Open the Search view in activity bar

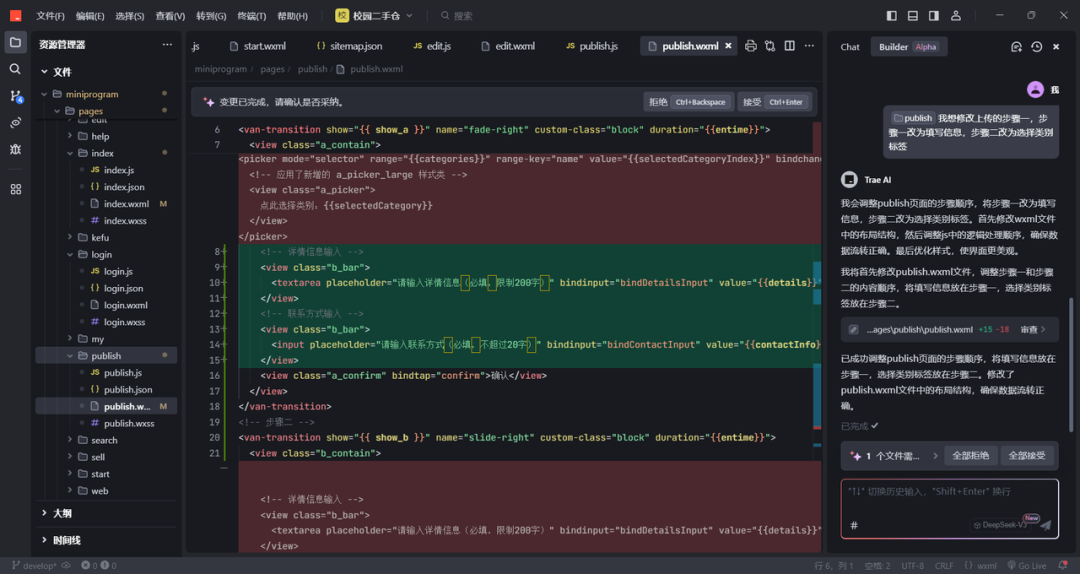pos(15,69)
